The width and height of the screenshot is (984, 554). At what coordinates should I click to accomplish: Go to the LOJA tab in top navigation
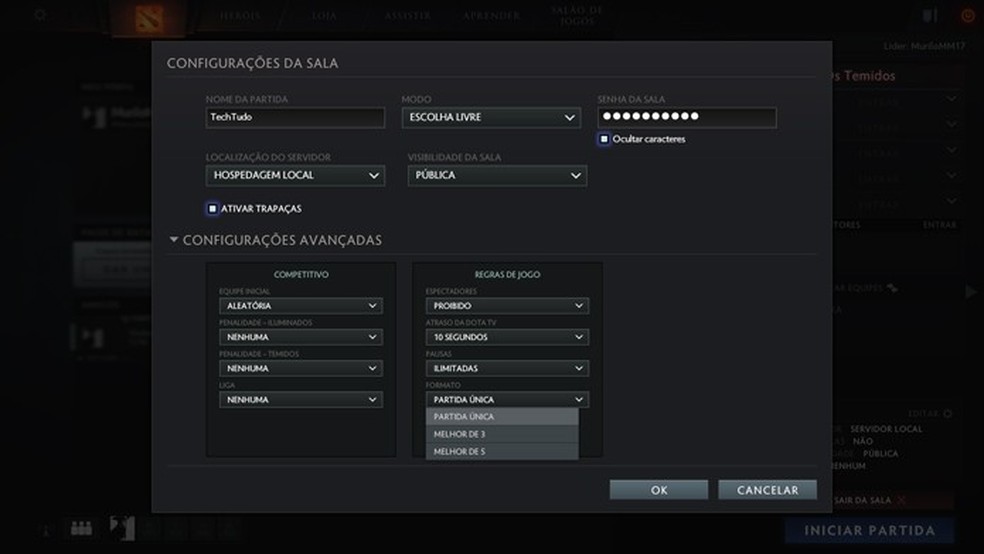(324, 16)
